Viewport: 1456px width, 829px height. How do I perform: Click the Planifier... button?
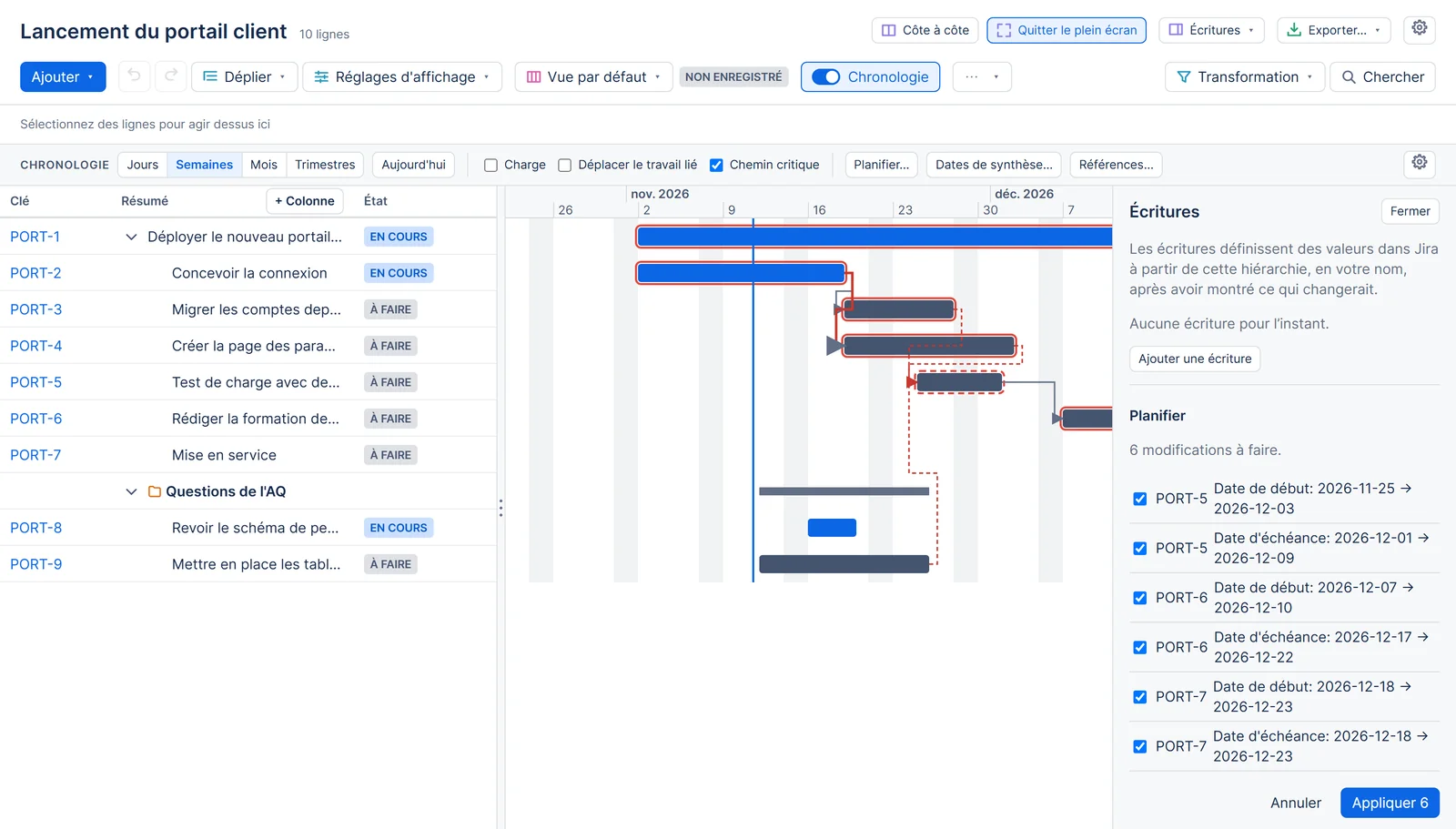pos(881,165)
